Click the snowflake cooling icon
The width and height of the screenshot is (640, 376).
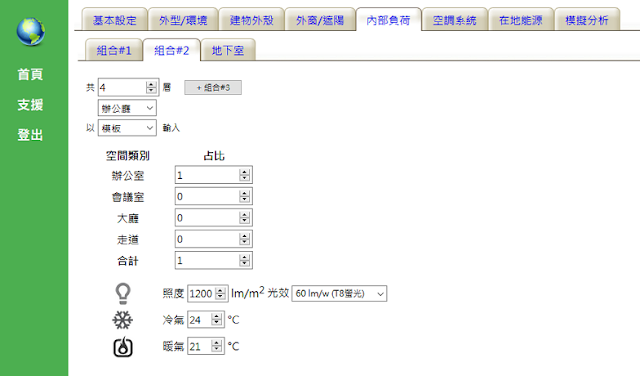pyautogui.click(x=122, y=320)
